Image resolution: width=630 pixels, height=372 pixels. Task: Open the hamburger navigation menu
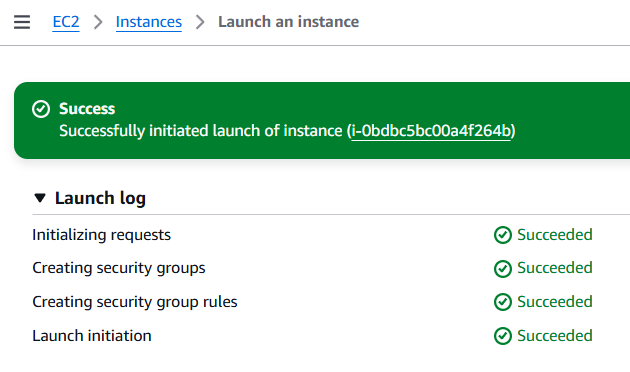22,22
